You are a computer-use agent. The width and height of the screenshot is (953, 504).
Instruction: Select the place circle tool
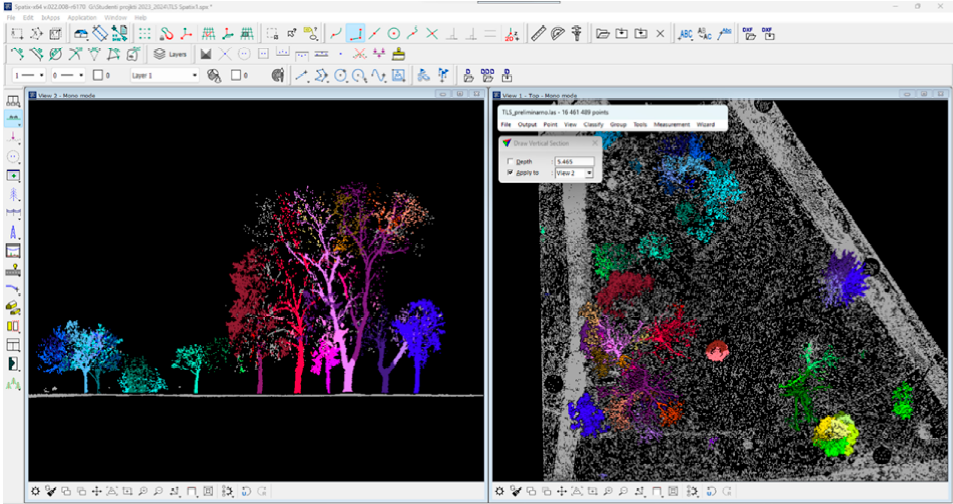(394, 33)
